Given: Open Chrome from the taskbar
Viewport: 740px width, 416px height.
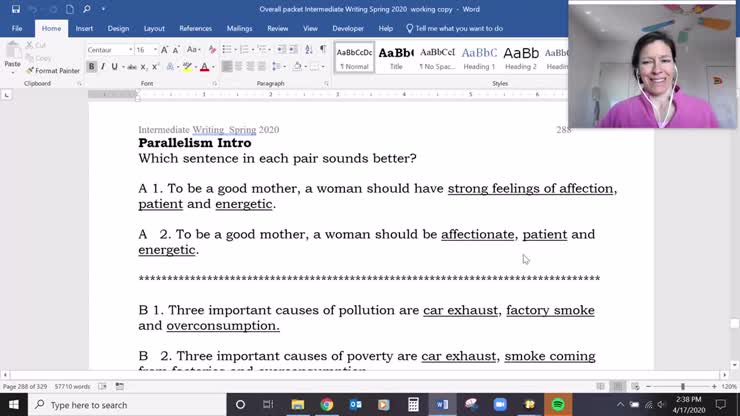Looking at the screenshot, I should pyautogui.click(x=326, y=405).
